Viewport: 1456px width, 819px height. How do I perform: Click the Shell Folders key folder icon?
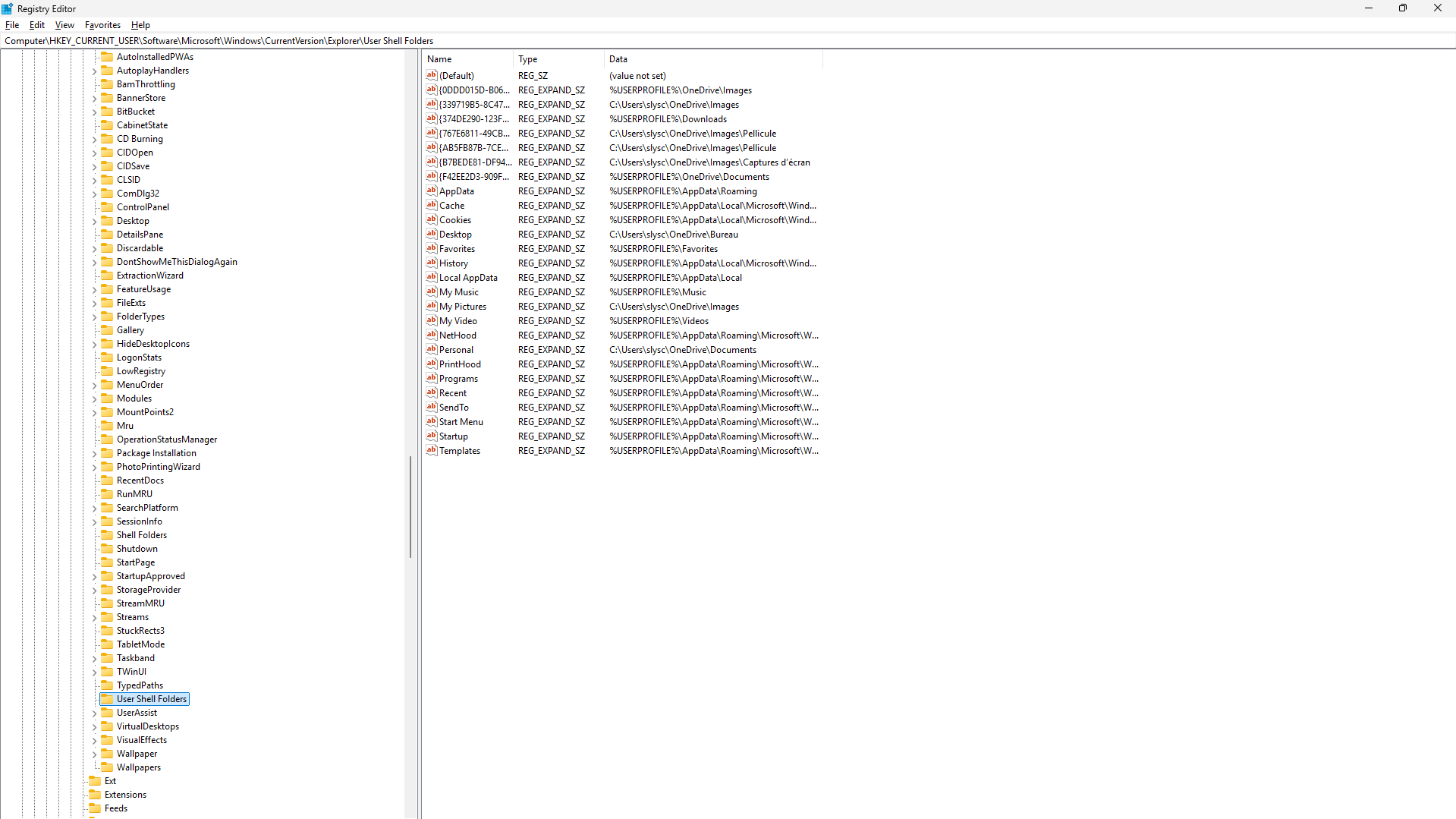coord(107,535)
